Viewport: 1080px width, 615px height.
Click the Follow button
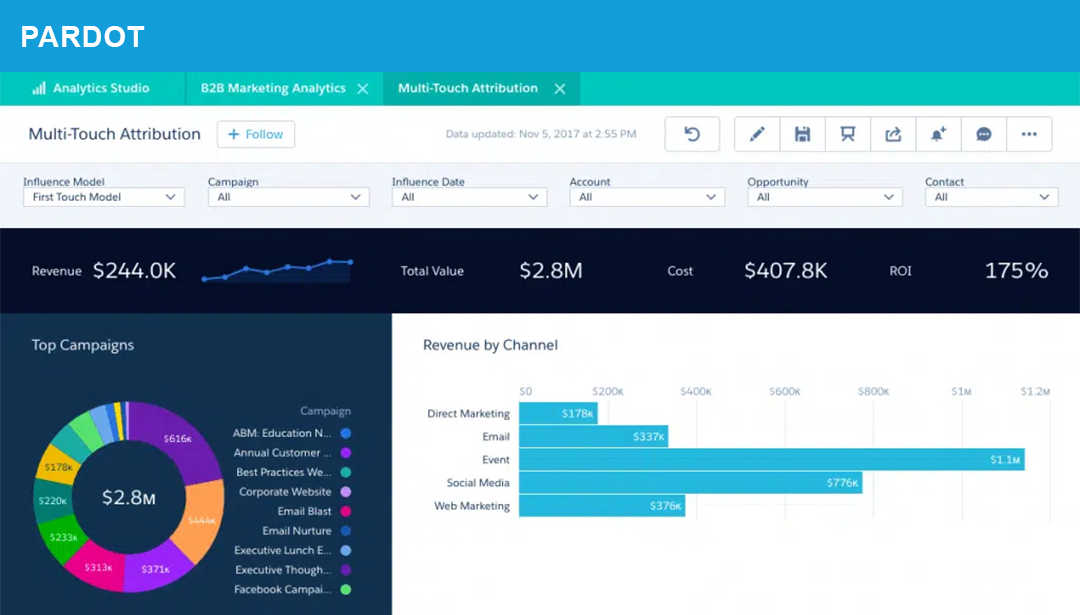click(256, 134)
